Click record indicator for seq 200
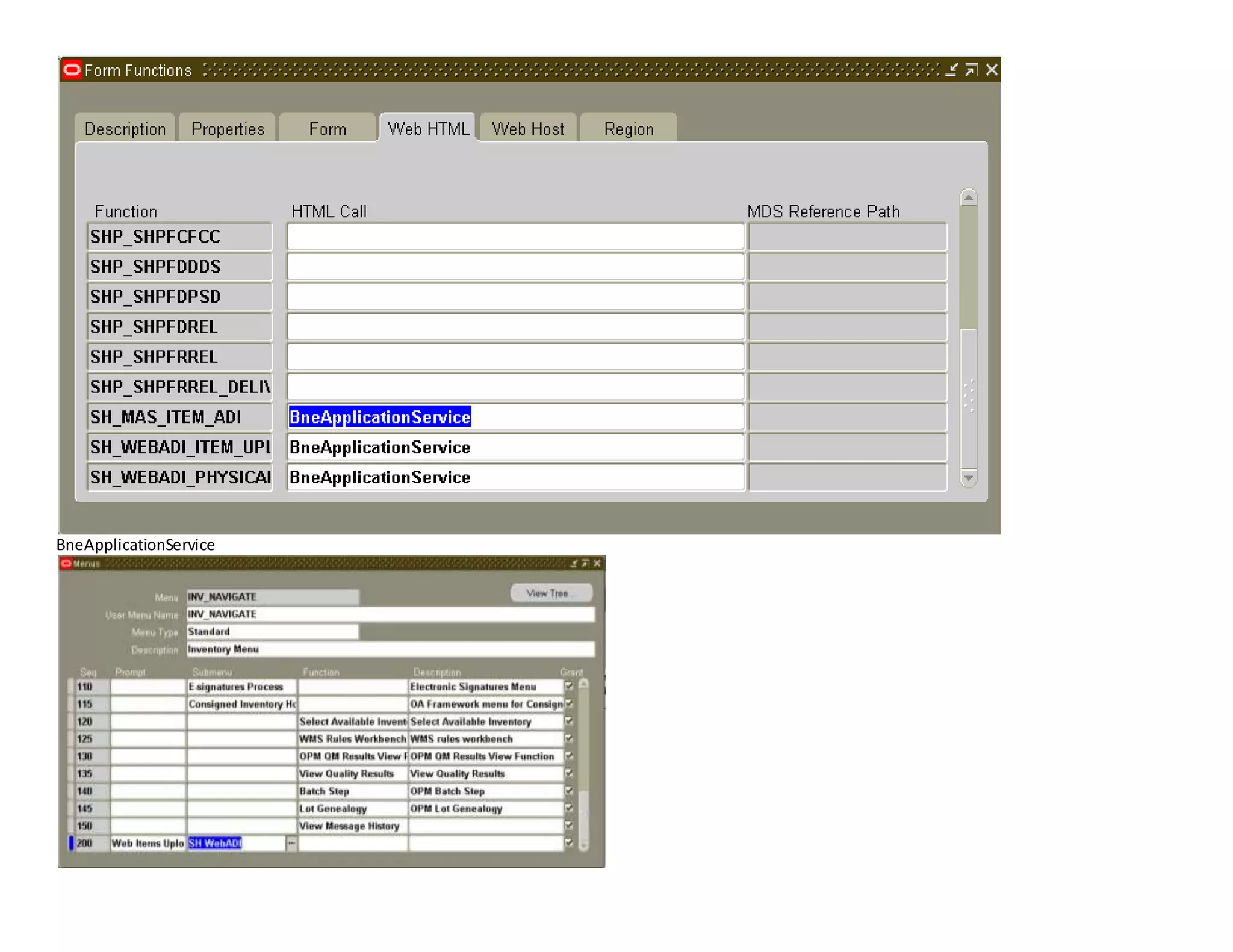Viewport: 1233px width, 952px height. 71,844
